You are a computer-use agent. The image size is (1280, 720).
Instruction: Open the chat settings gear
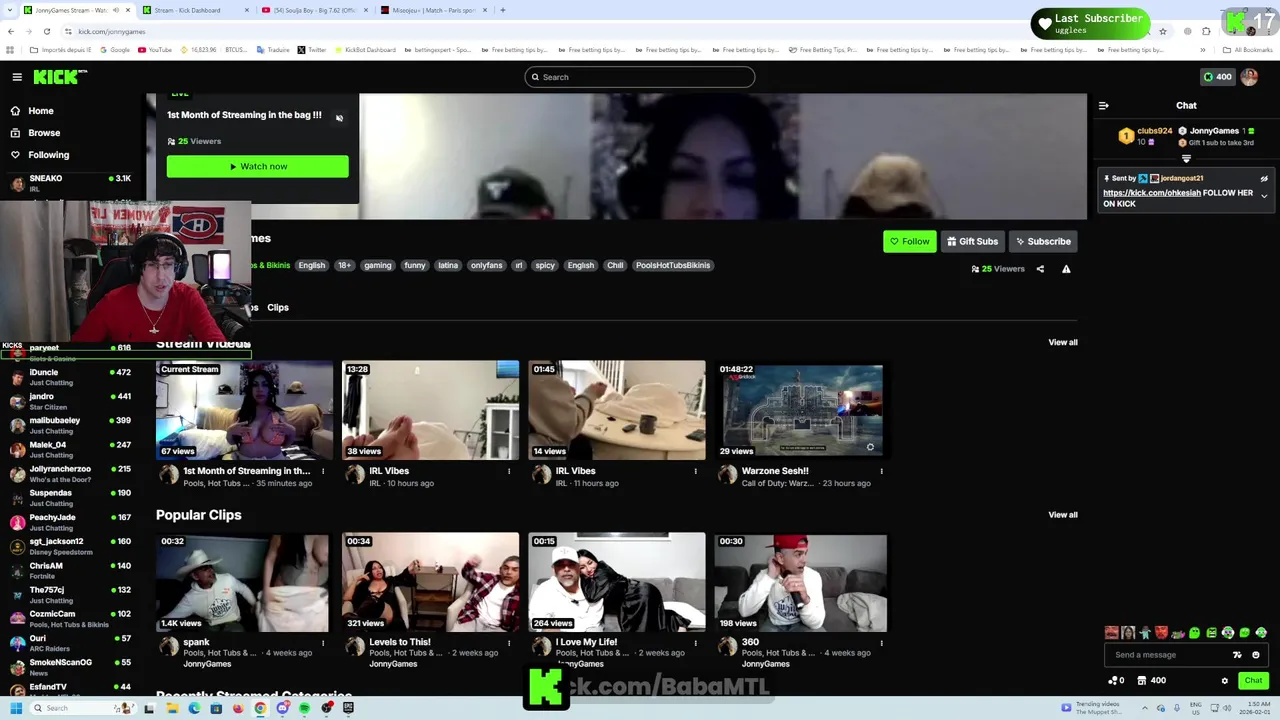pyautogui.click(x=1224, y=681)
